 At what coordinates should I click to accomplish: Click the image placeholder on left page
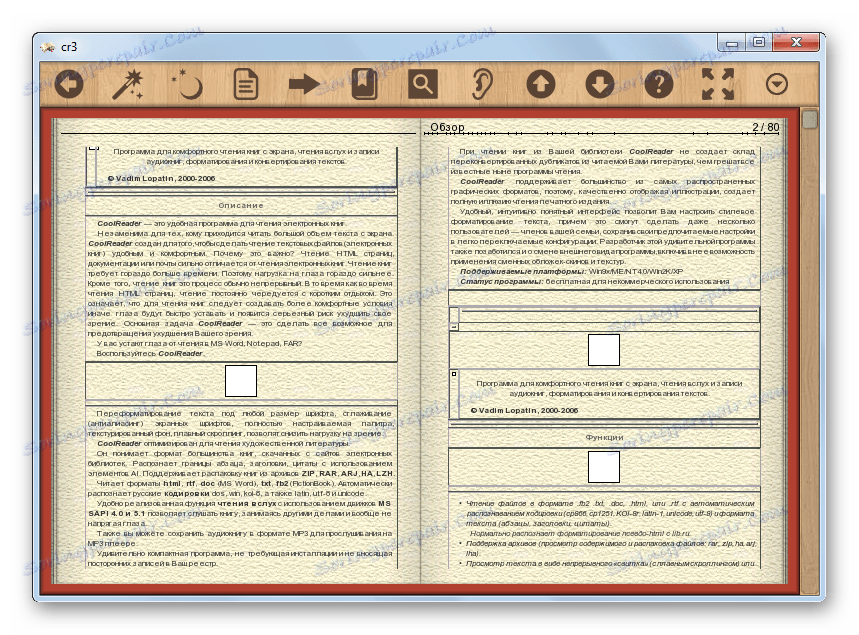(x=241, y=381)
